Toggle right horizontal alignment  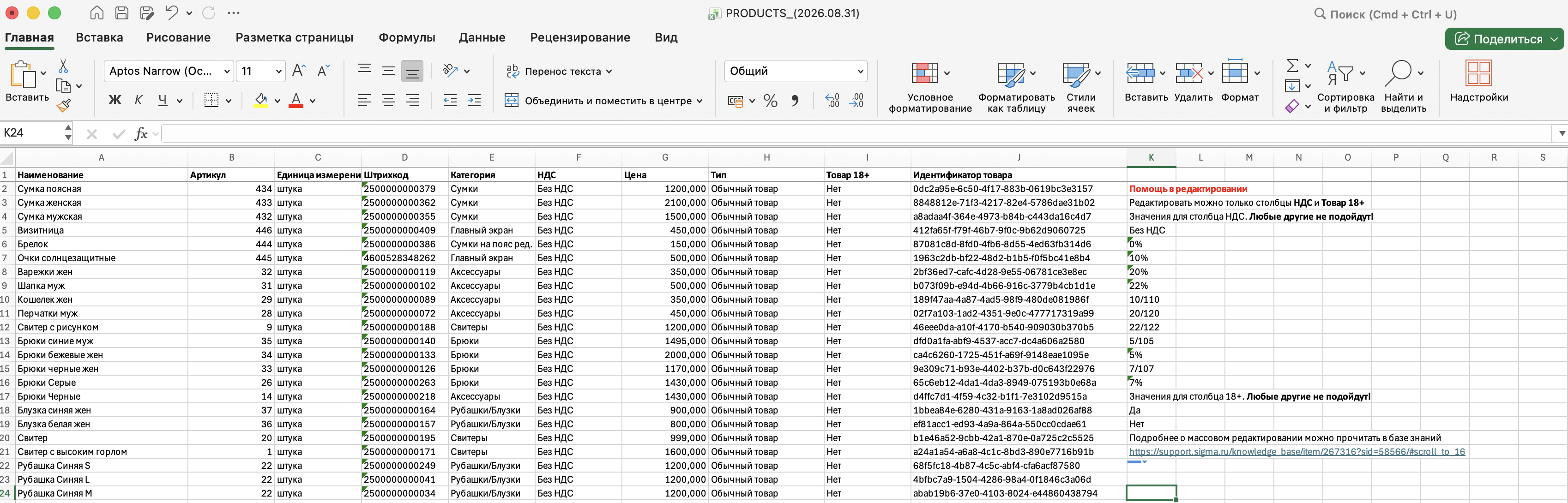pos(412,100)
